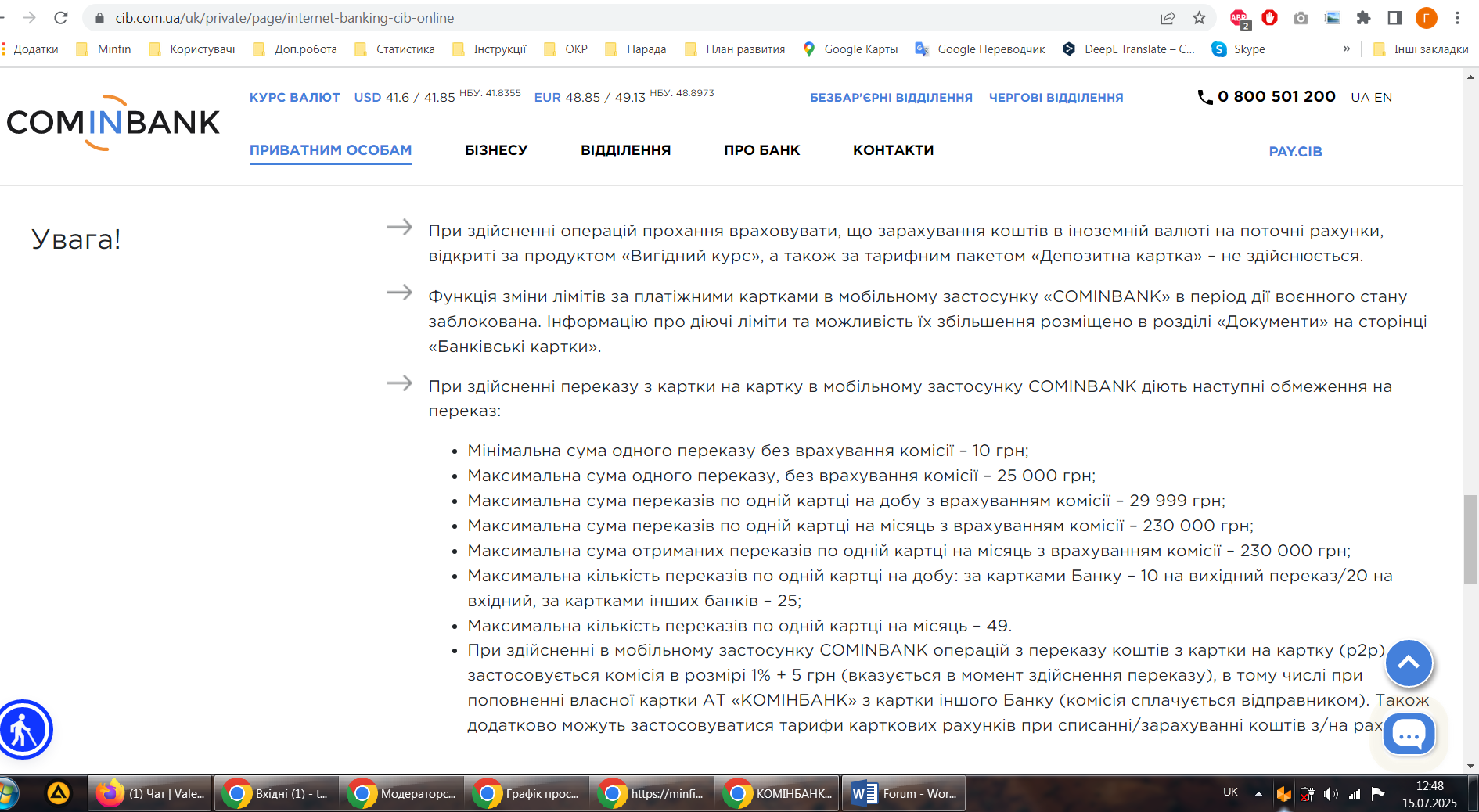Share this page via the share icon
This screenshot has width=1479, height=812.
[x=1168, y=17]
